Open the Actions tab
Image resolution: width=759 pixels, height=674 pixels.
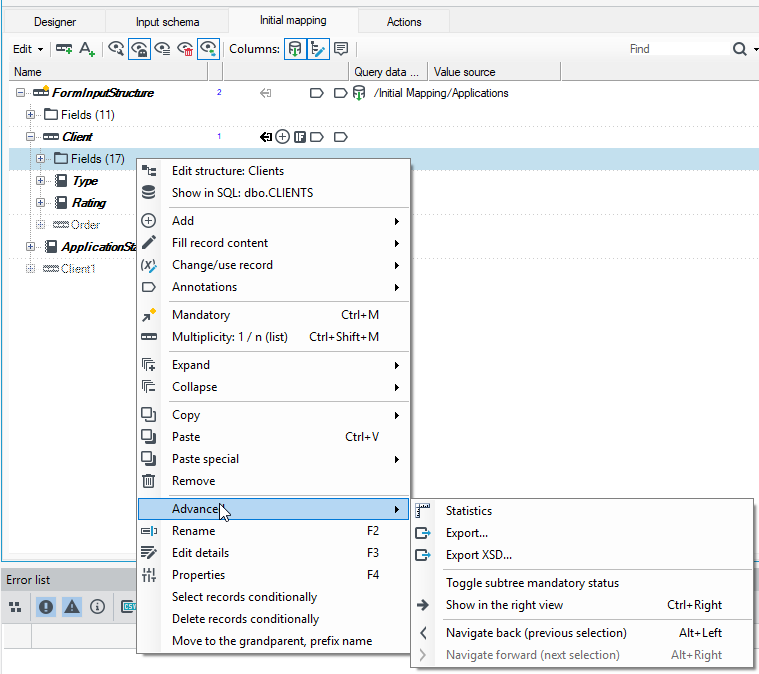coord(404,22)
